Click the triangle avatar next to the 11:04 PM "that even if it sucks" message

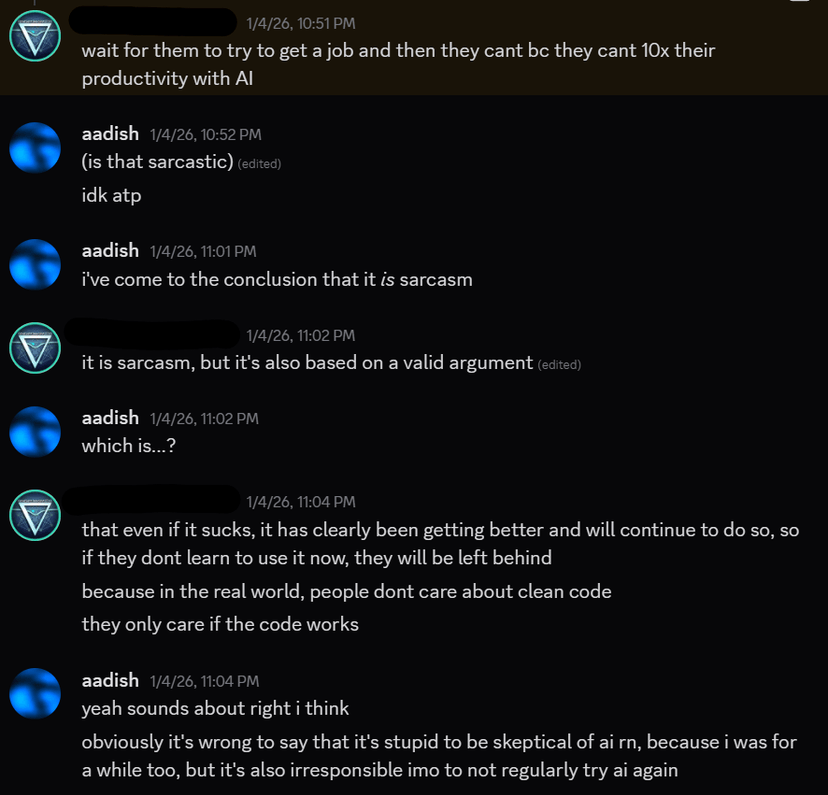pyautogui.click(x=35, y=516)
